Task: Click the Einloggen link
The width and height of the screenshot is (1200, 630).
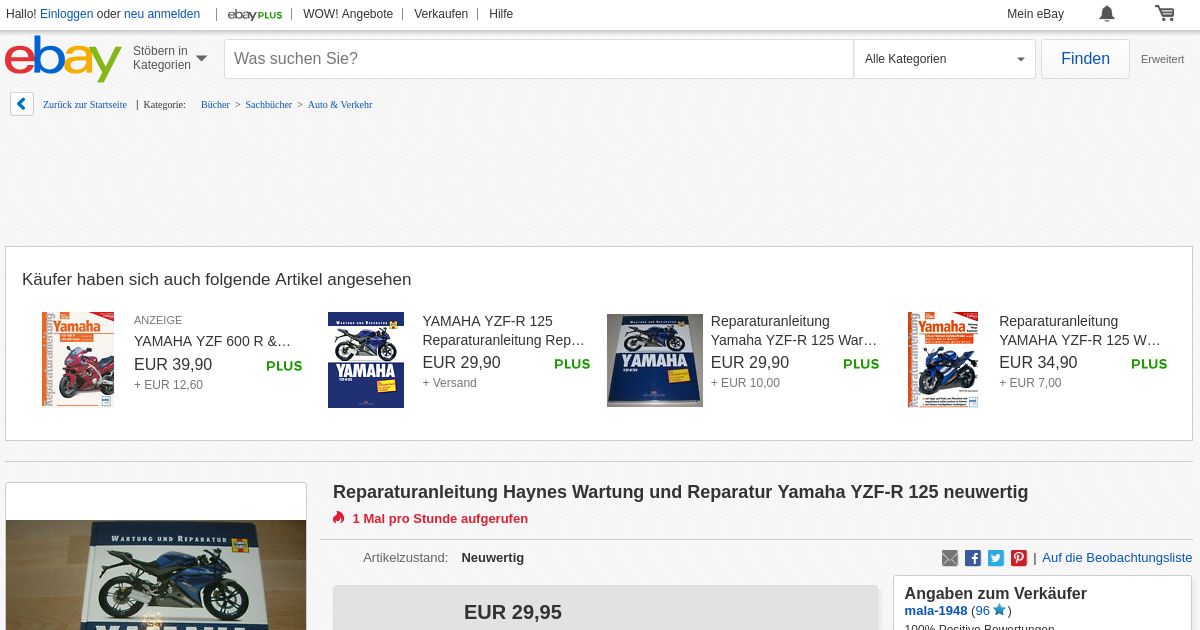Action: [x=67, y=14]
